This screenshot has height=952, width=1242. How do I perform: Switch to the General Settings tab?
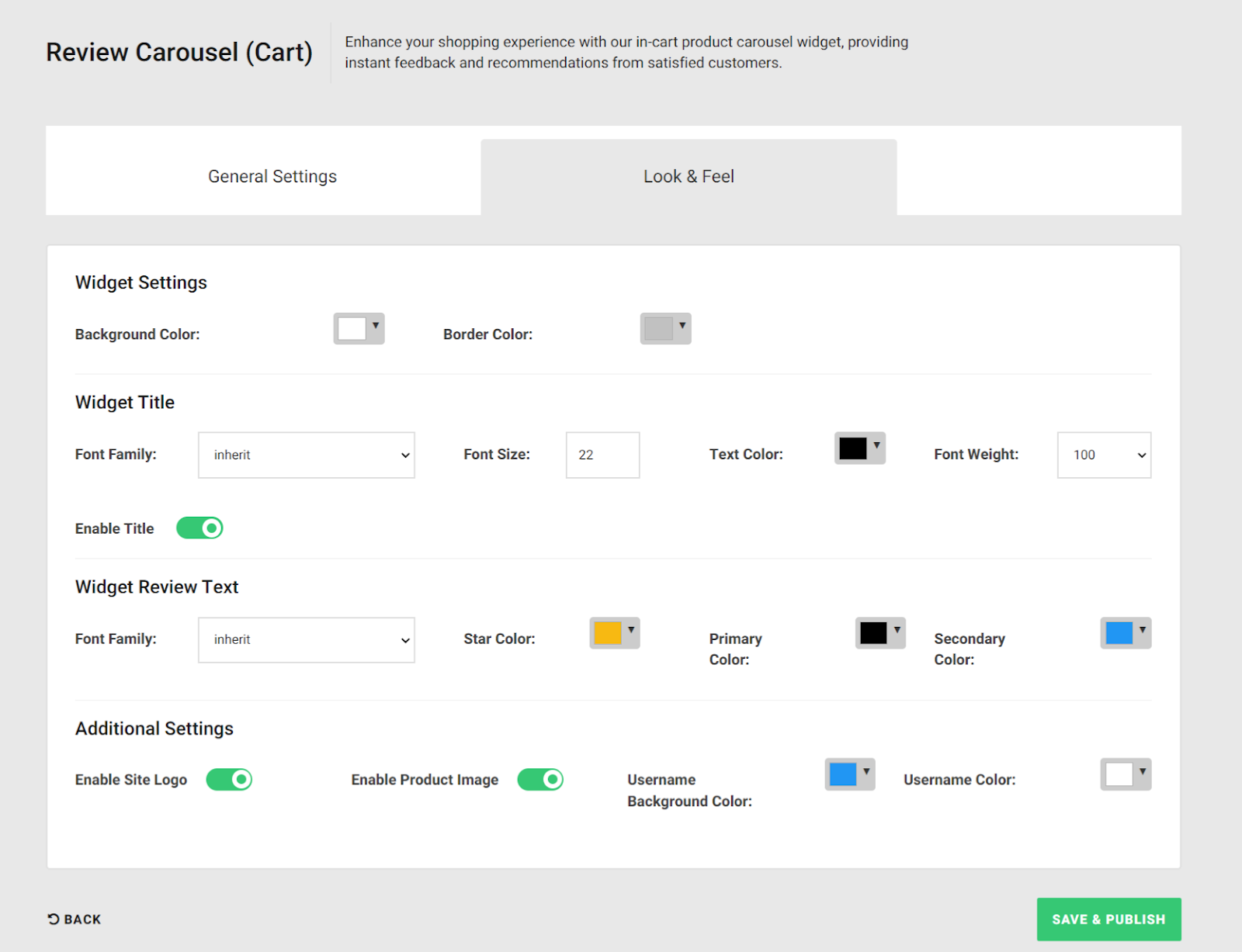click(272, 177)
